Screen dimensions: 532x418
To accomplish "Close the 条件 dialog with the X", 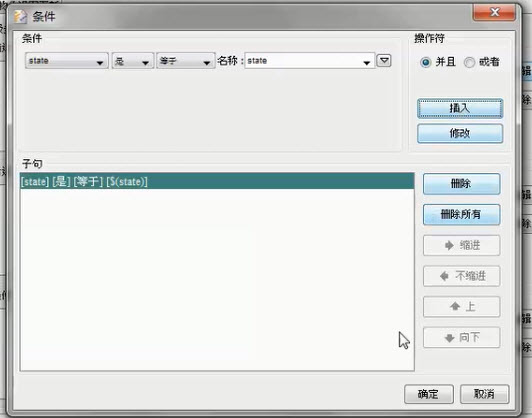I will point(494,13).
